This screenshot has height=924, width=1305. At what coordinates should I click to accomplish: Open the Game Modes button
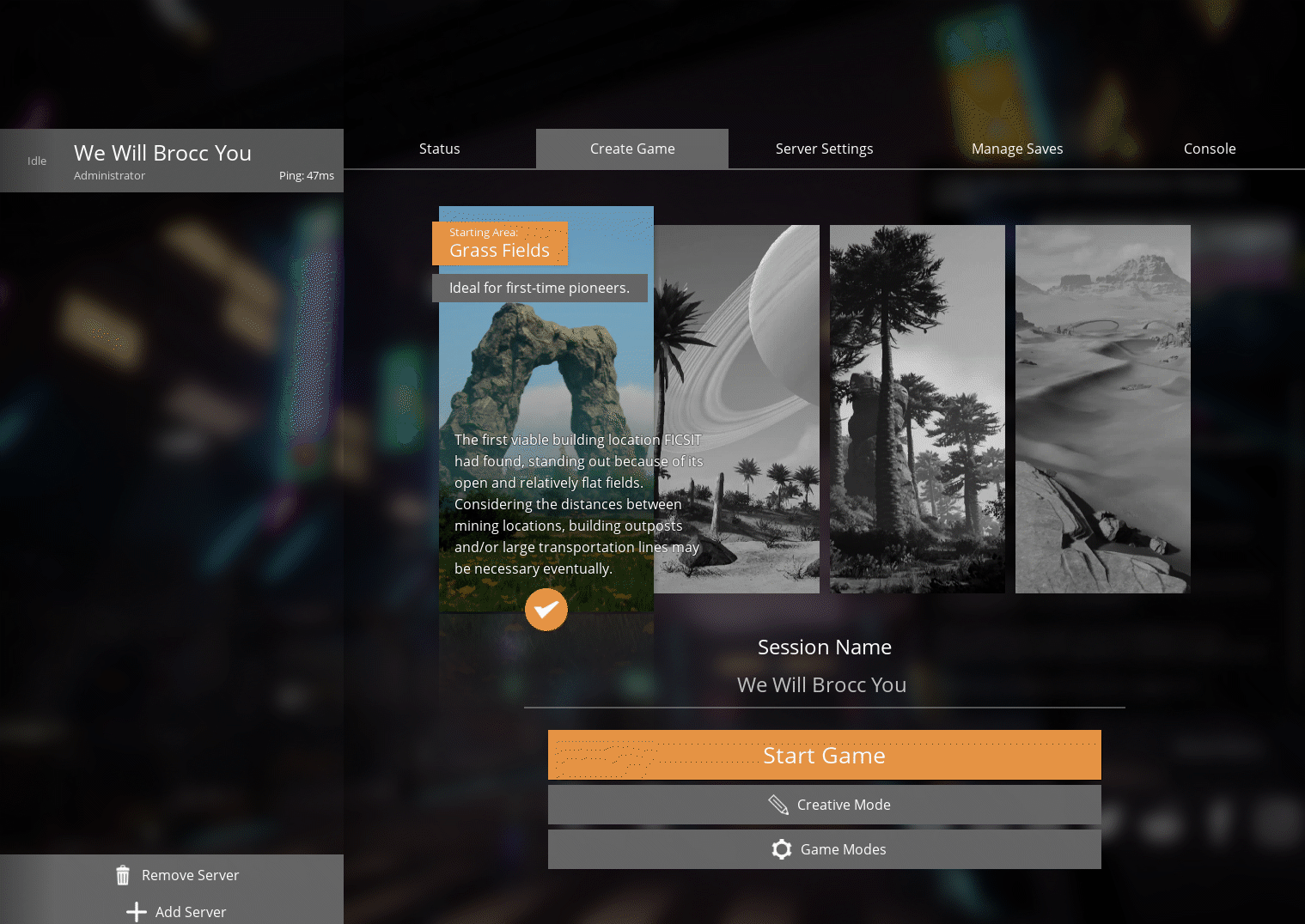[x=825, y=849]
